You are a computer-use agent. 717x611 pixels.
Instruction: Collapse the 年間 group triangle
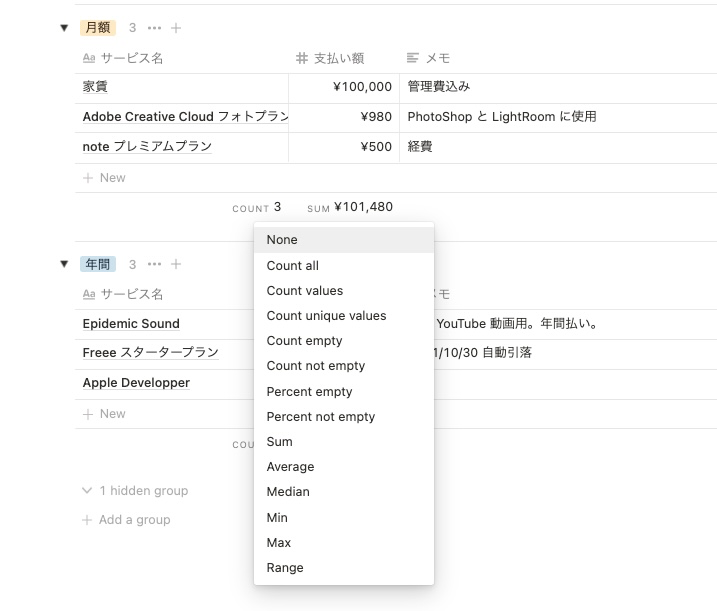click(64, 264)
